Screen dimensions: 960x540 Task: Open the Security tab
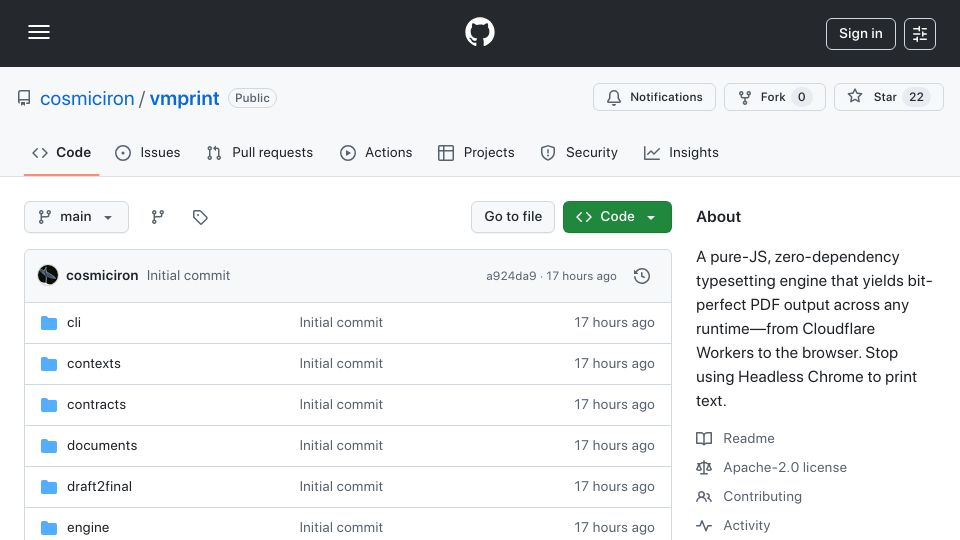pyautogui.click(x=579, y=152)
